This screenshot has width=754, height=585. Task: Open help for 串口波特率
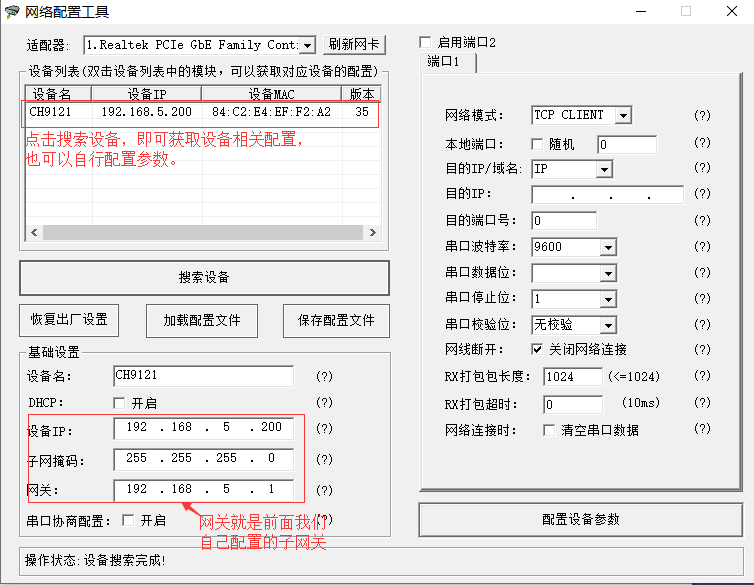click(x=702, y=246)
